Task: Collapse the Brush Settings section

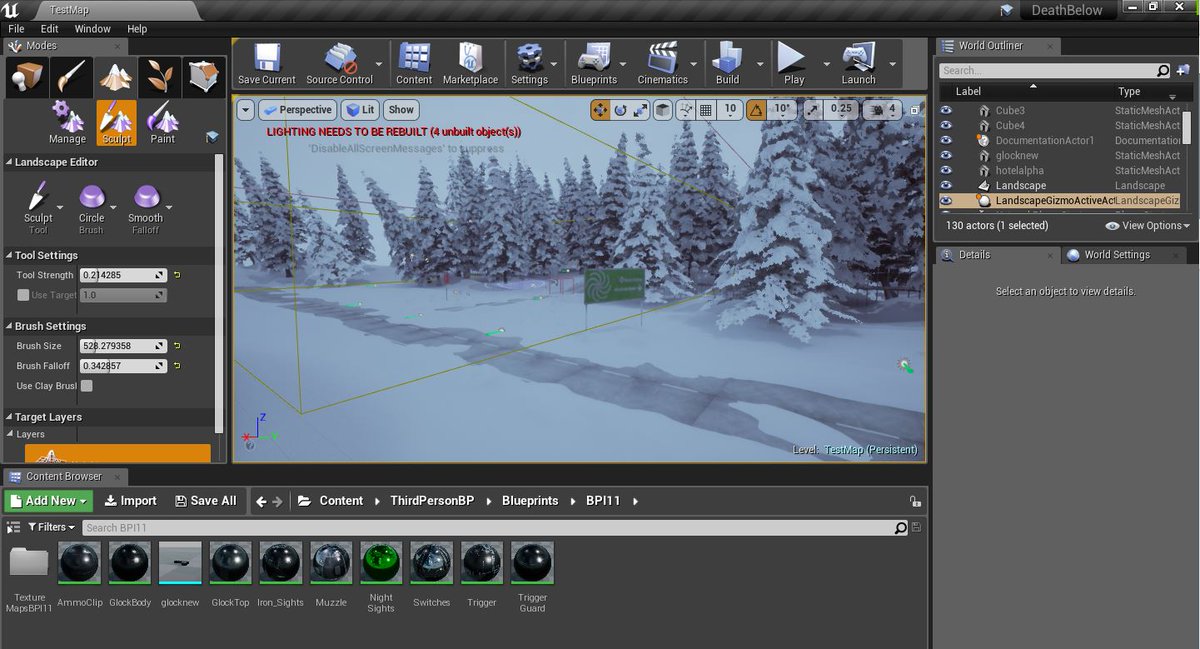Action: tap(9, 326)
